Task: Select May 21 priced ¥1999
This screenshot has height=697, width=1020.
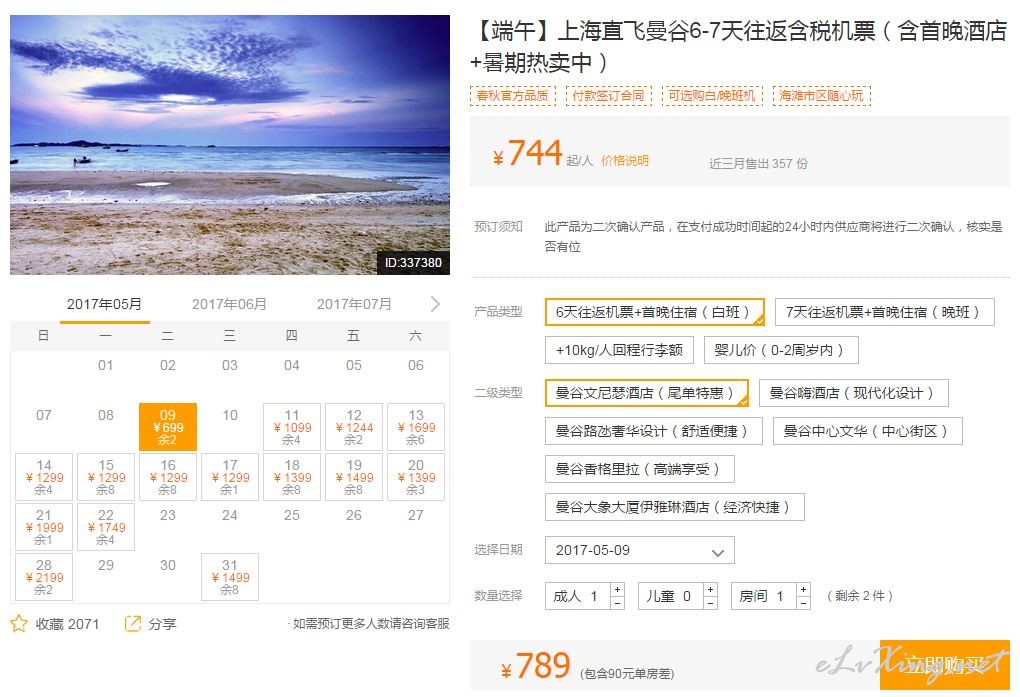Action: click(44, 527)
